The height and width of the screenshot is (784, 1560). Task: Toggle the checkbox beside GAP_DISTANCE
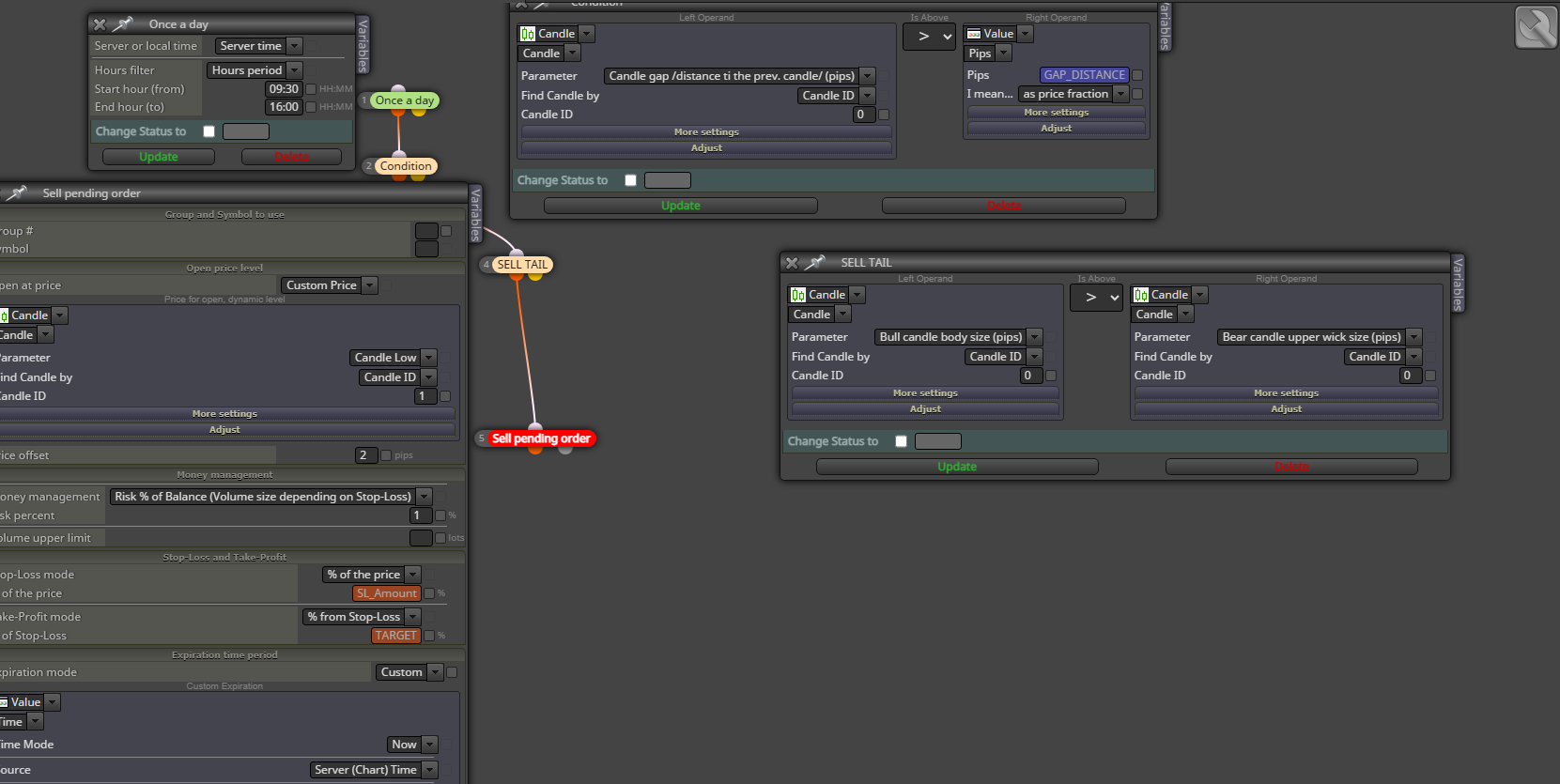click(1137, 75)
